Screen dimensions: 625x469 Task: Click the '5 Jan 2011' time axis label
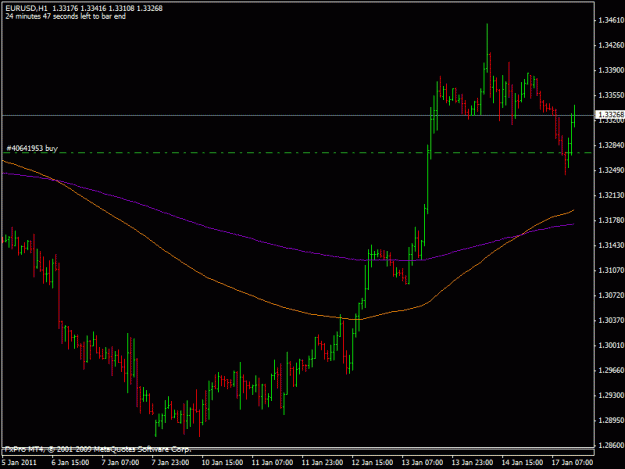[x=19, y=463]
